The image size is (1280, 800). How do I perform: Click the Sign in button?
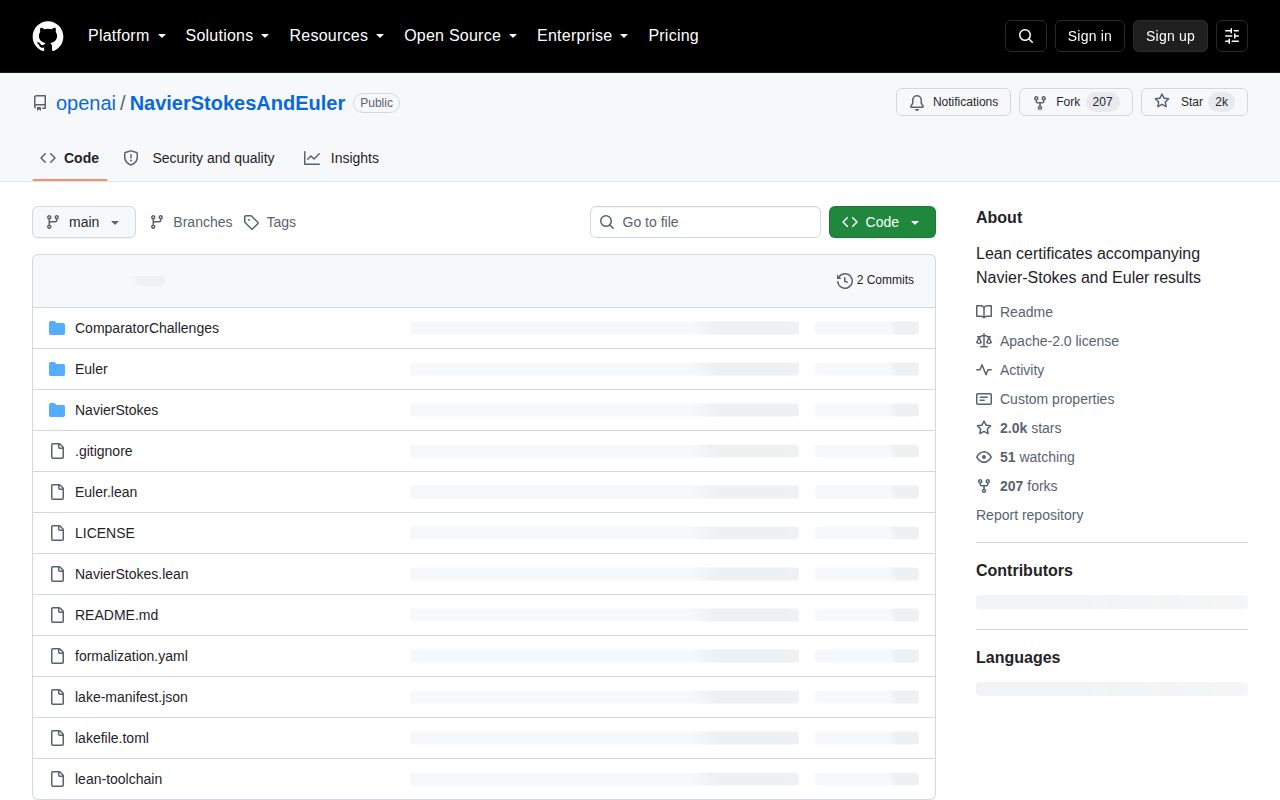[x=1089, y=36]
